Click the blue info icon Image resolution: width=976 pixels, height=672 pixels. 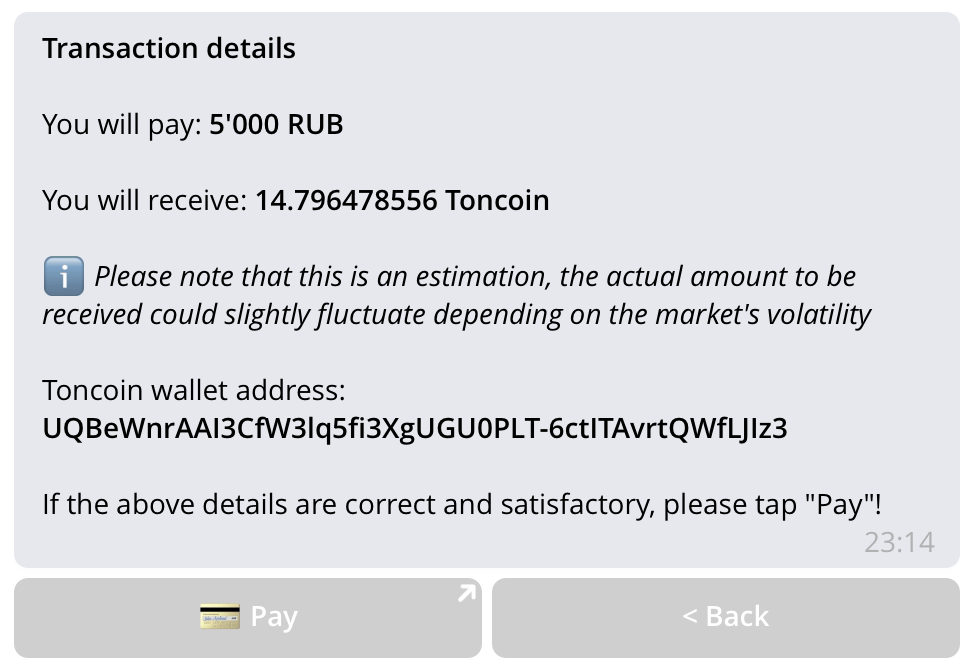click(x=64, y=276)
